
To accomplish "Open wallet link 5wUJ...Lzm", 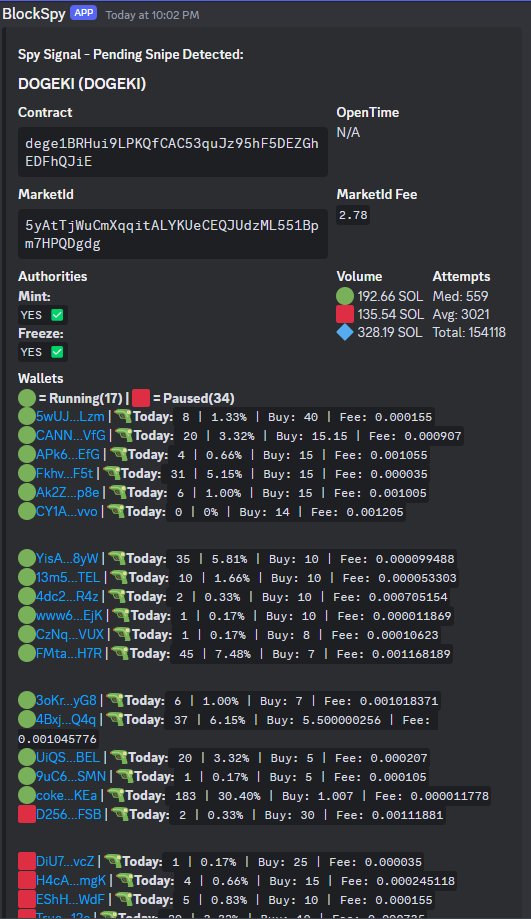I will [70, 417].
